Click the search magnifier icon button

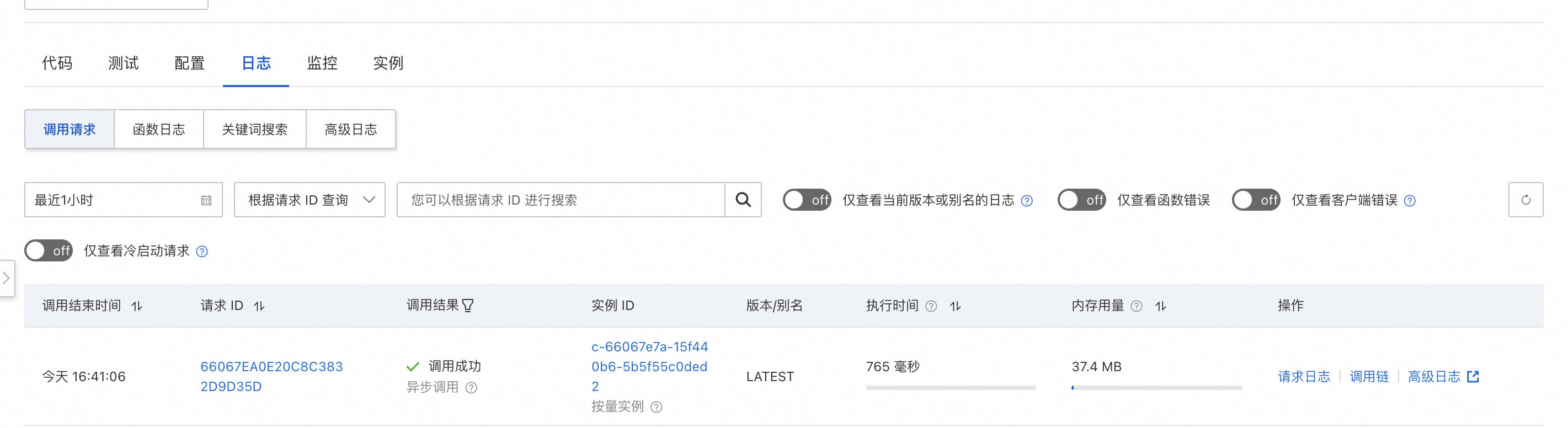pos(743,200)
